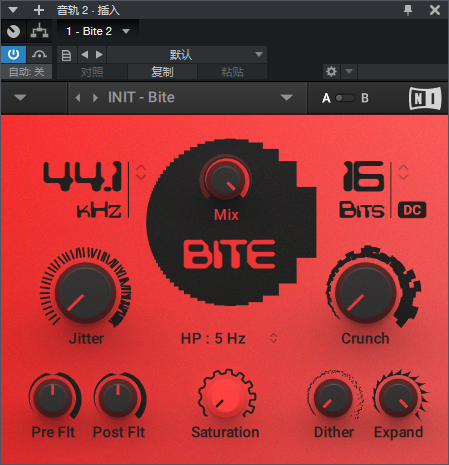The height and width of the screenshot is (465, 449).
Task: Click the HP : 5 Hz filter stepper arrows
Action: coord(273,338)
